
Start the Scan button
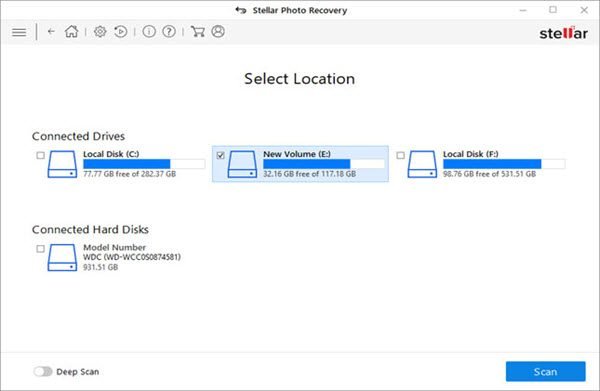click(545, 371)
